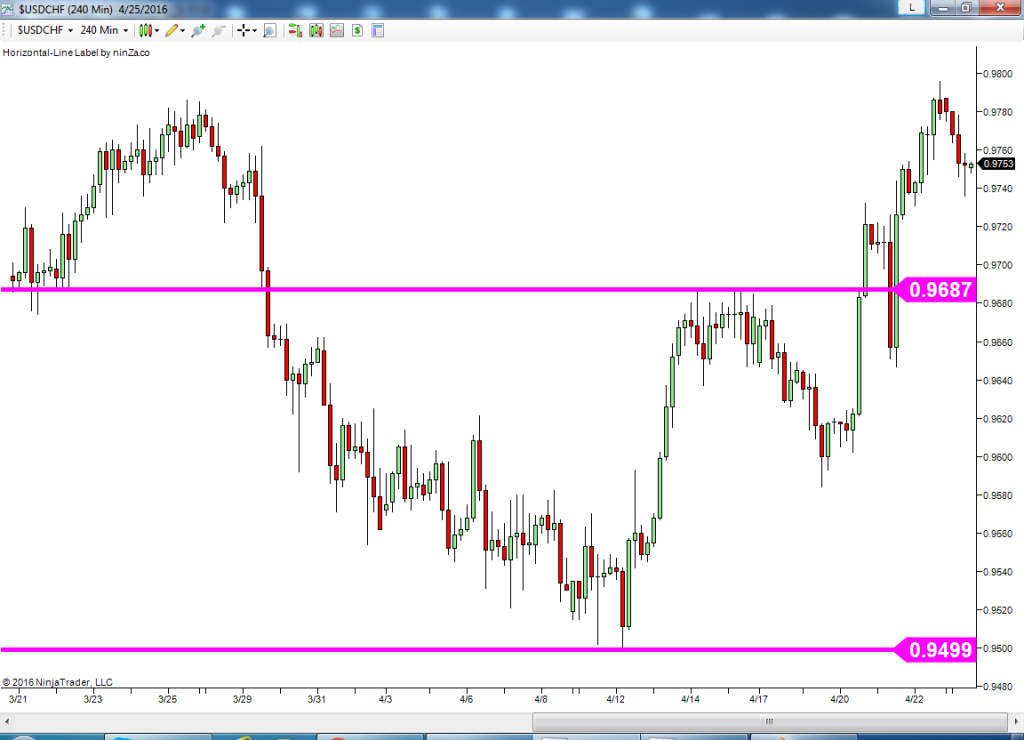Click the horizontal scrollbar thumb
Viewport: 1024px width, 740px height.
[770, 722]
